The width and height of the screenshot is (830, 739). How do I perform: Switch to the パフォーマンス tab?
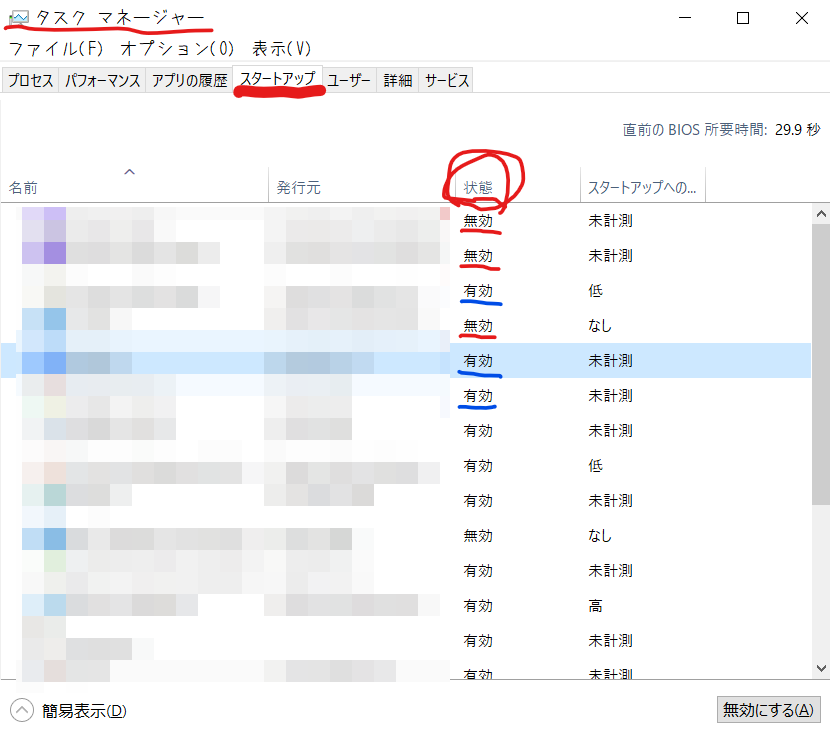click(x=103, y=80)
